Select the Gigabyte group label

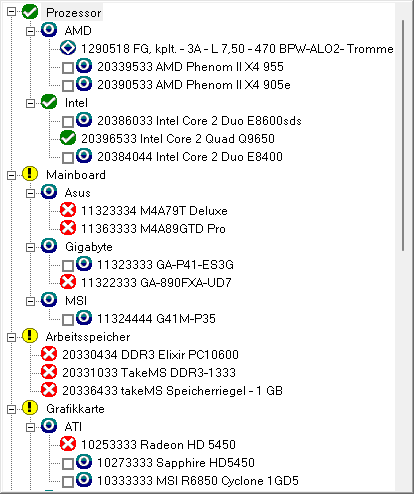(x=89, y=247)
